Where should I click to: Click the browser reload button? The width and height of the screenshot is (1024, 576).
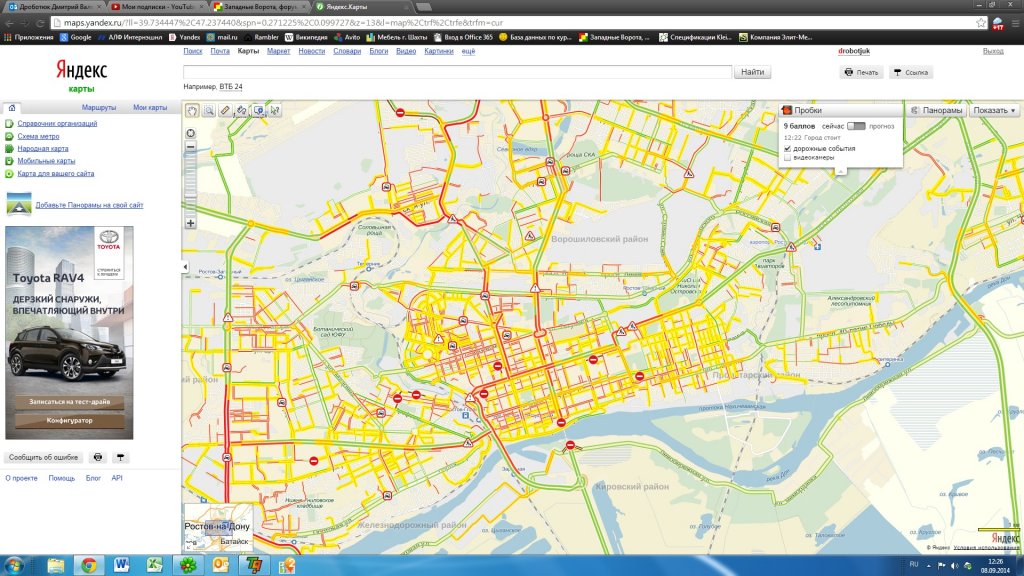click(x=39, y=23)
